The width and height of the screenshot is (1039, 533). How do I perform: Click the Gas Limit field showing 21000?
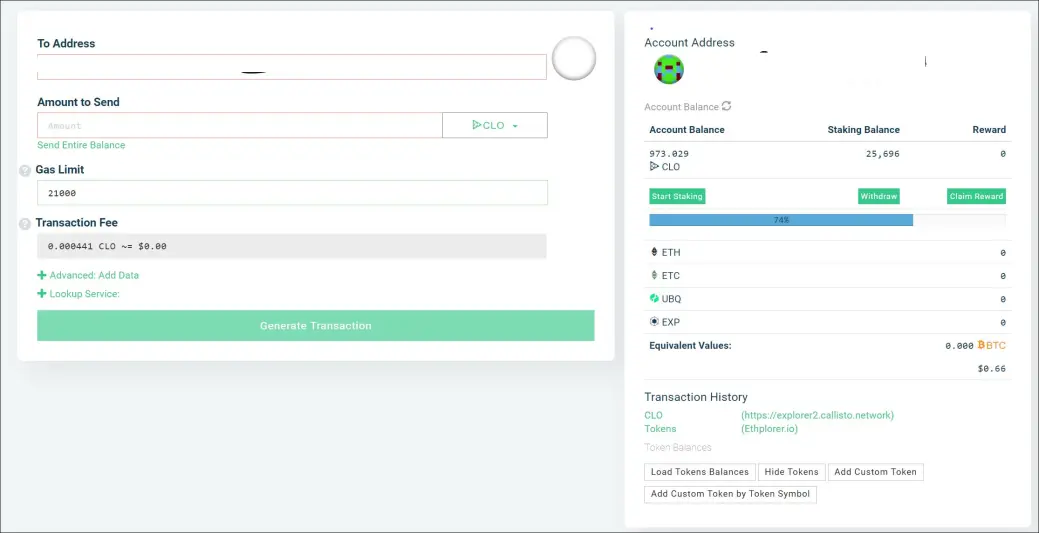(x=292, y=193)
